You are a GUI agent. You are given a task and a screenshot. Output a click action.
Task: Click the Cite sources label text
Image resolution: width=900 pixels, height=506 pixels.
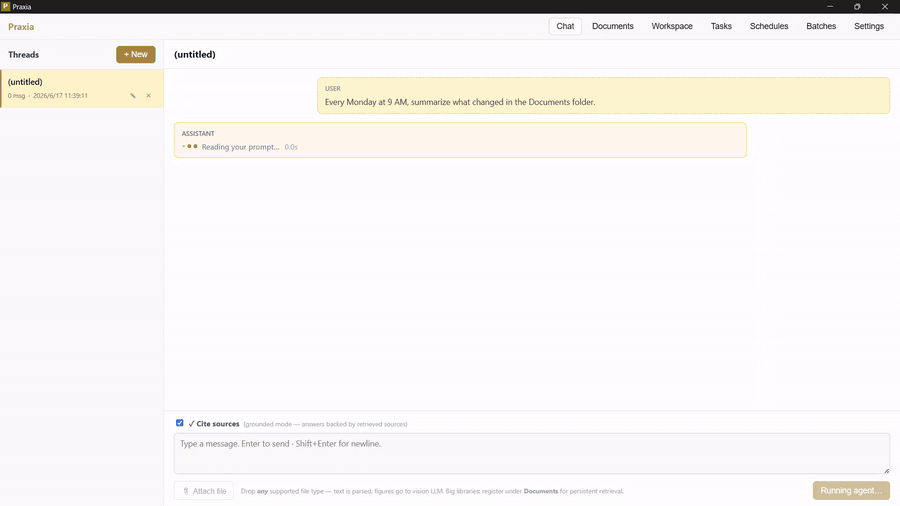coord(218,424)
